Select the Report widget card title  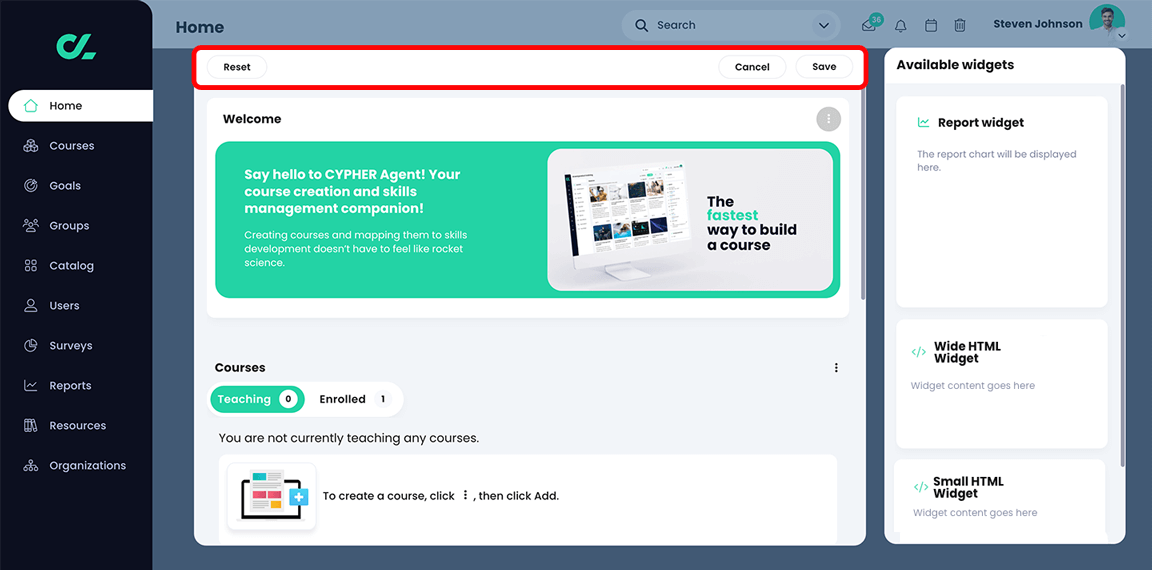coord(981,123)
